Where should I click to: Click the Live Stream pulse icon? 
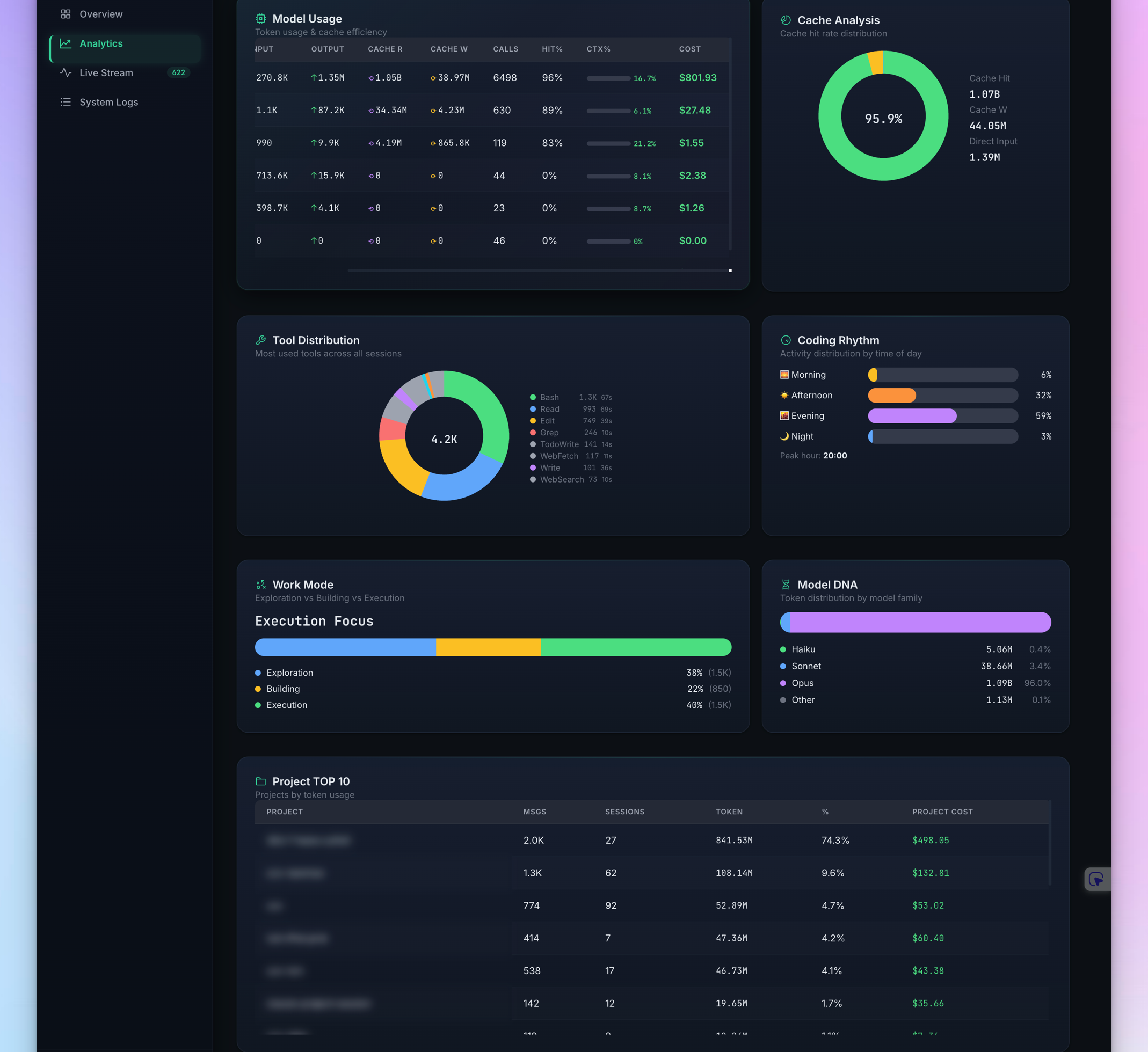66,73
